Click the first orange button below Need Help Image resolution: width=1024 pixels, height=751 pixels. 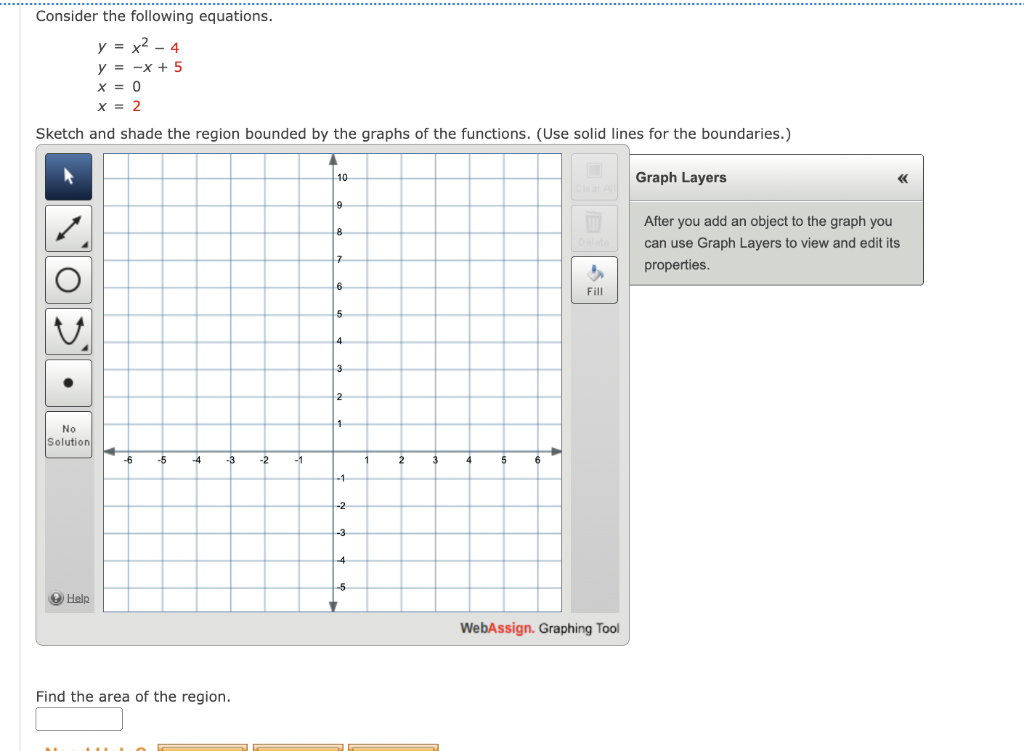203,747
